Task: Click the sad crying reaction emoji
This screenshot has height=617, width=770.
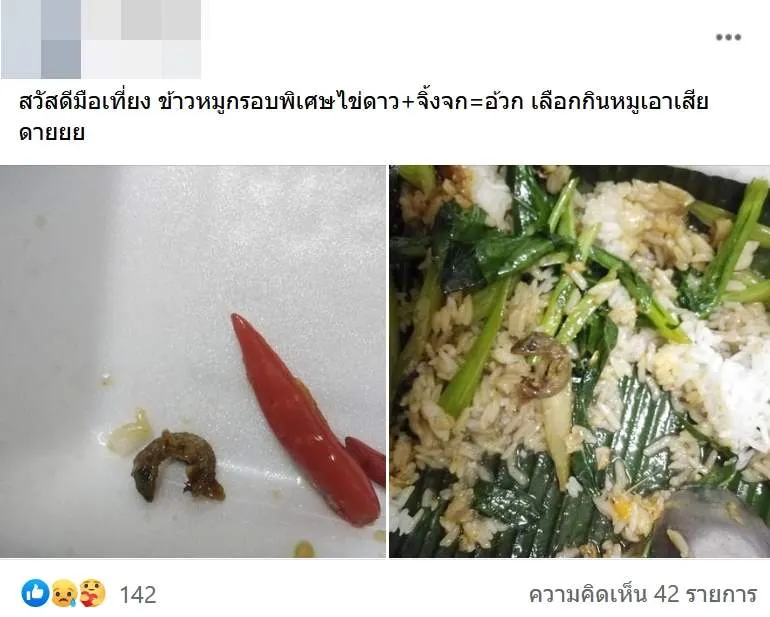Action: (x=64, y=593)
